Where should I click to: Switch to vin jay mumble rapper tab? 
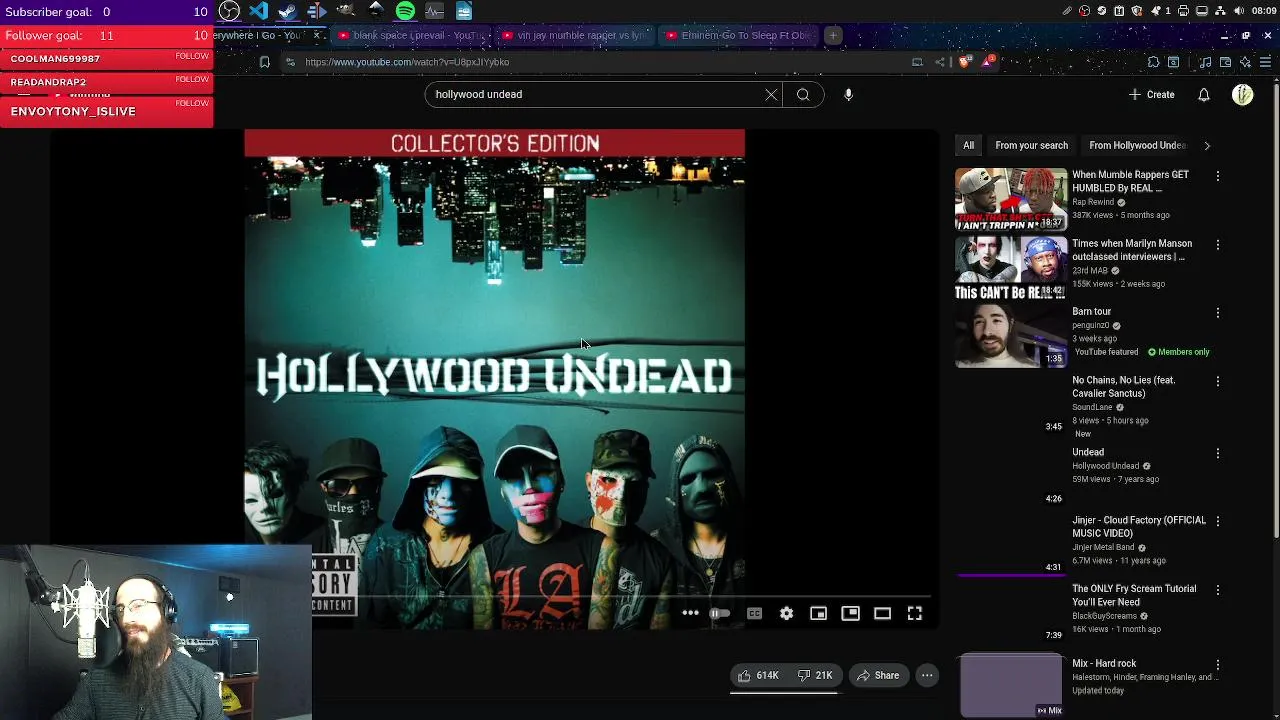(575, 36)
